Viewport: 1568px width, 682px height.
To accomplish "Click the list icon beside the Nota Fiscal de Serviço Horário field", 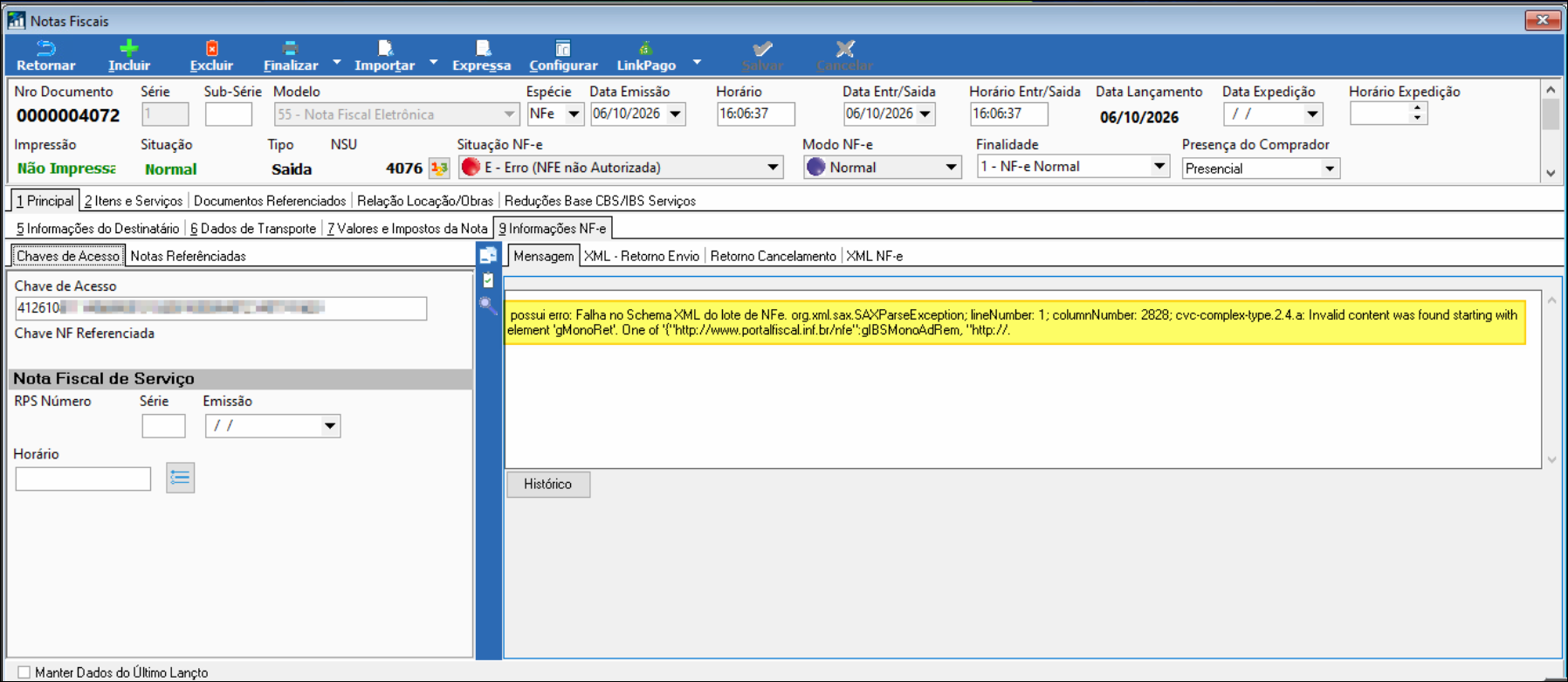I will [180, 478].
